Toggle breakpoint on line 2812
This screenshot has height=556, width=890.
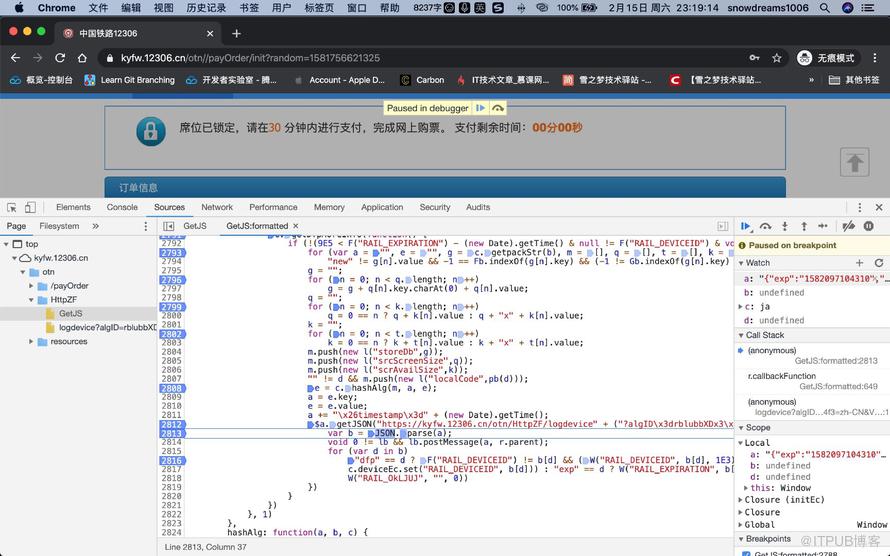pyautogui.click(x=171, y=424)
